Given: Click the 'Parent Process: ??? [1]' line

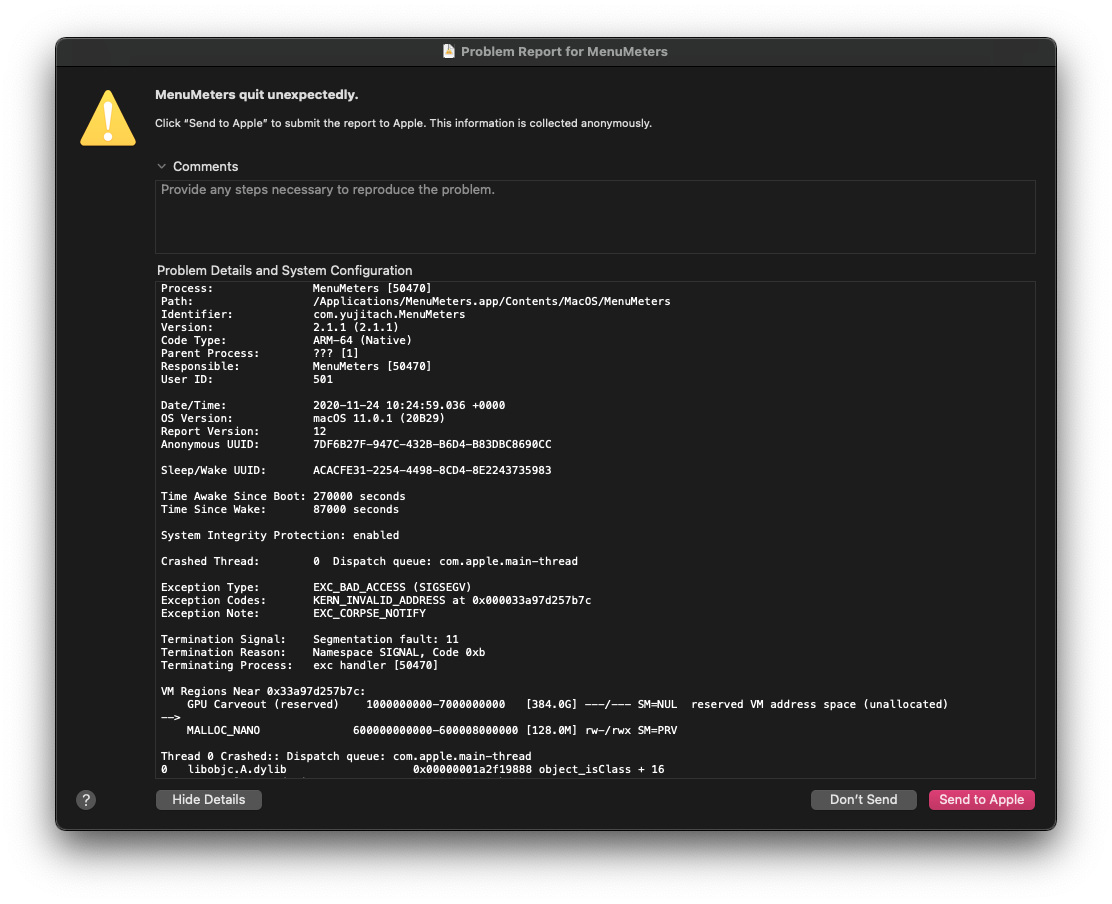Looking at the screenshot, I should [260, 353].
